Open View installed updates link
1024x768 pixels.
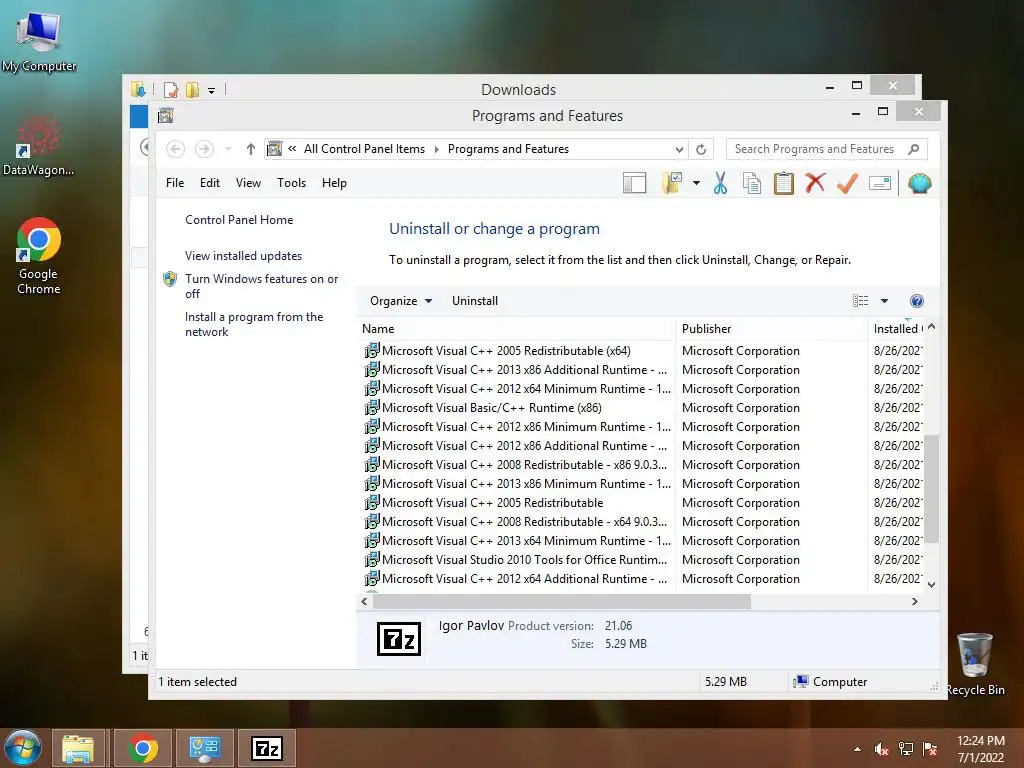244,256
